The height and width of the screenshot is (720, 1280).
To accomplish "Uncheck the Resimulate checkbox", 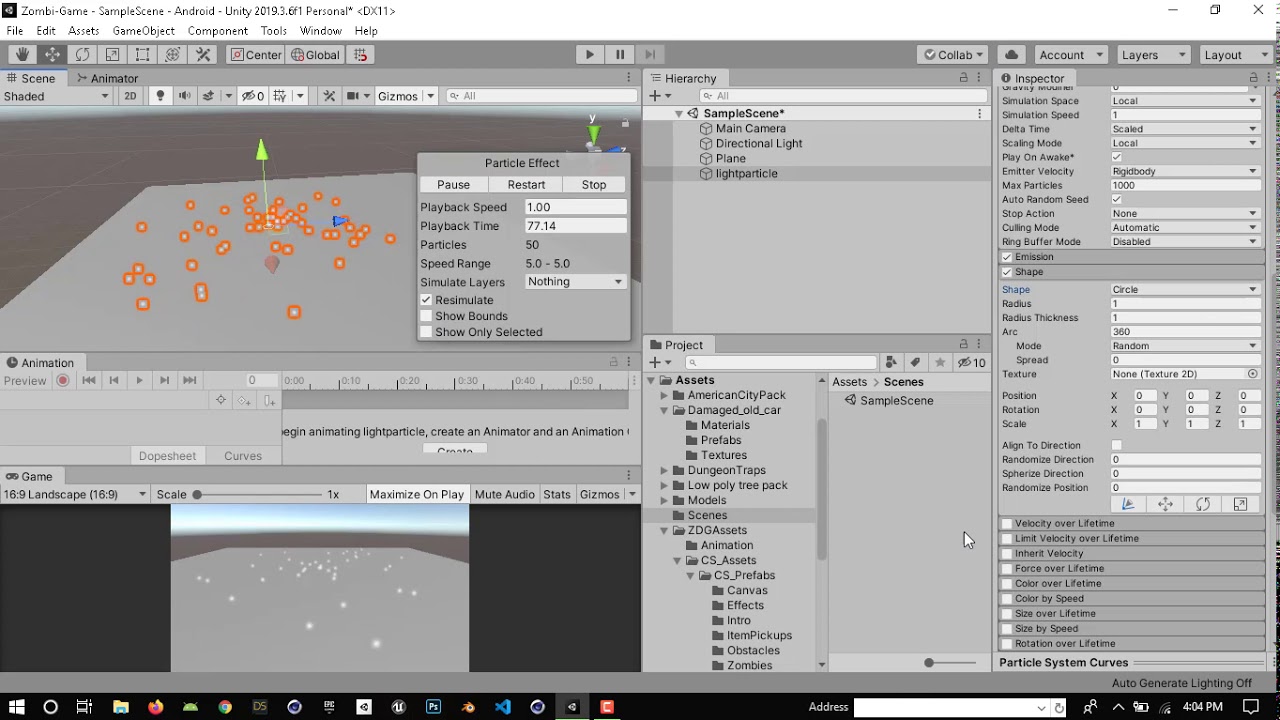I will pyautogui.click(x=426, y=300).
